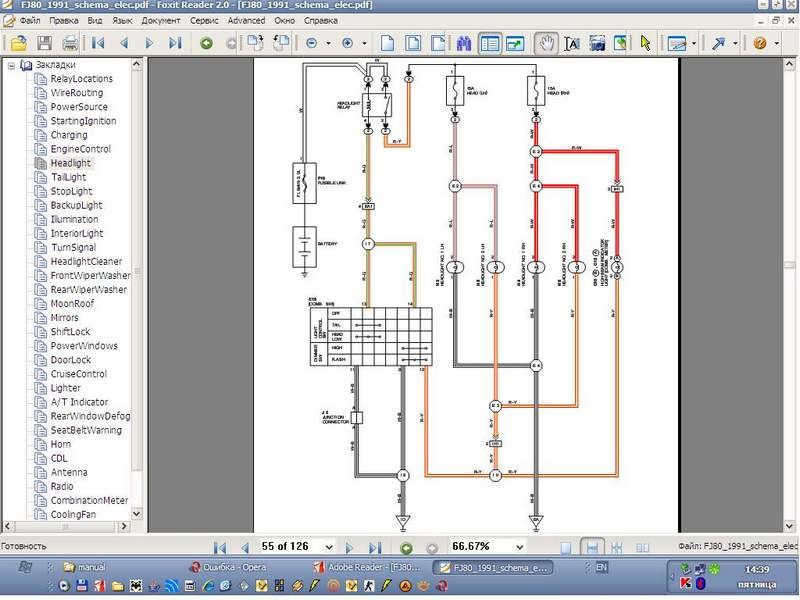The width and height of the screenshot is (800, 600).
Task: Select the yellow arrow annotation selection tool
Action: point(645,43)
